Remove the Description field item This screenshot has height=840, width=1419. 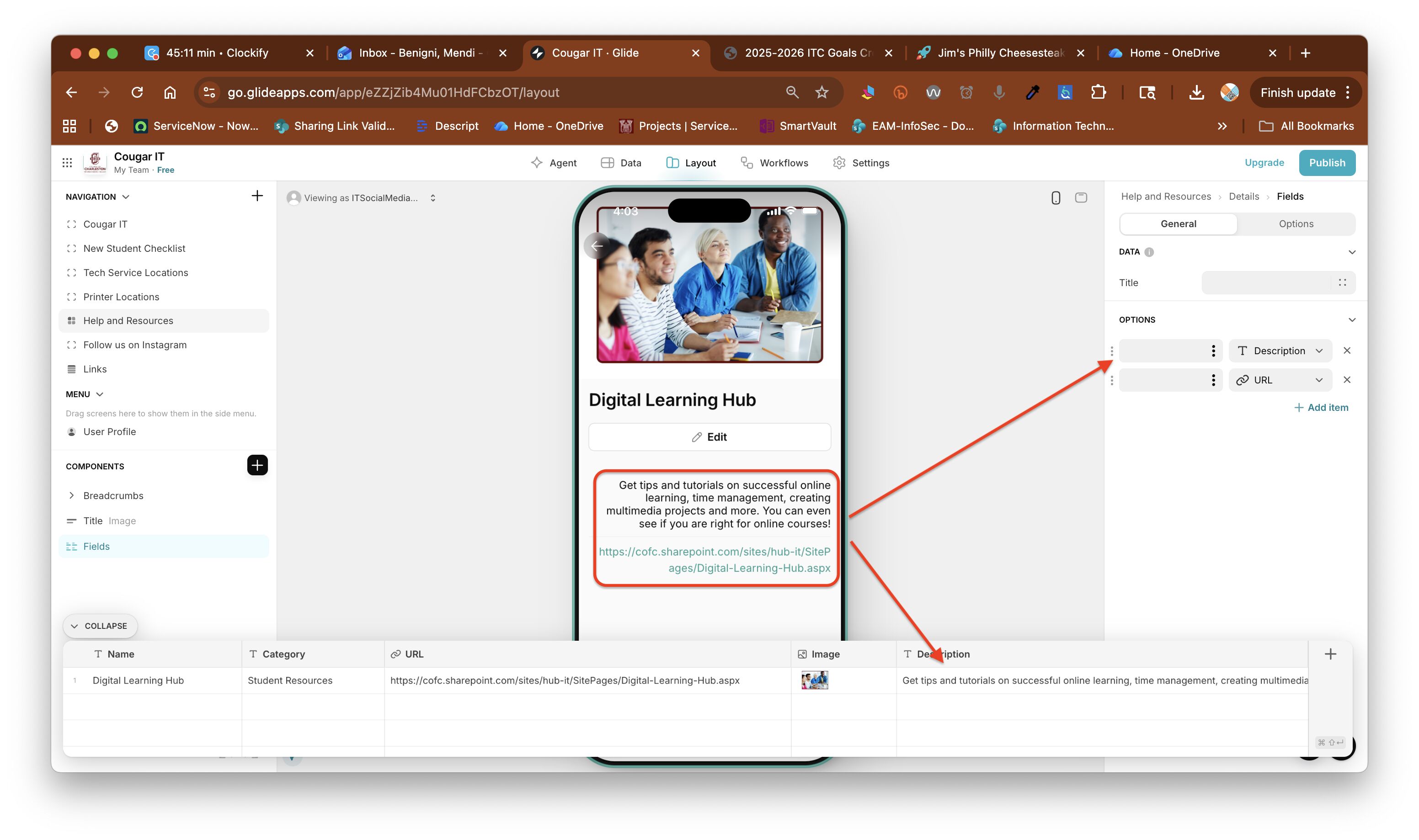1347,351
